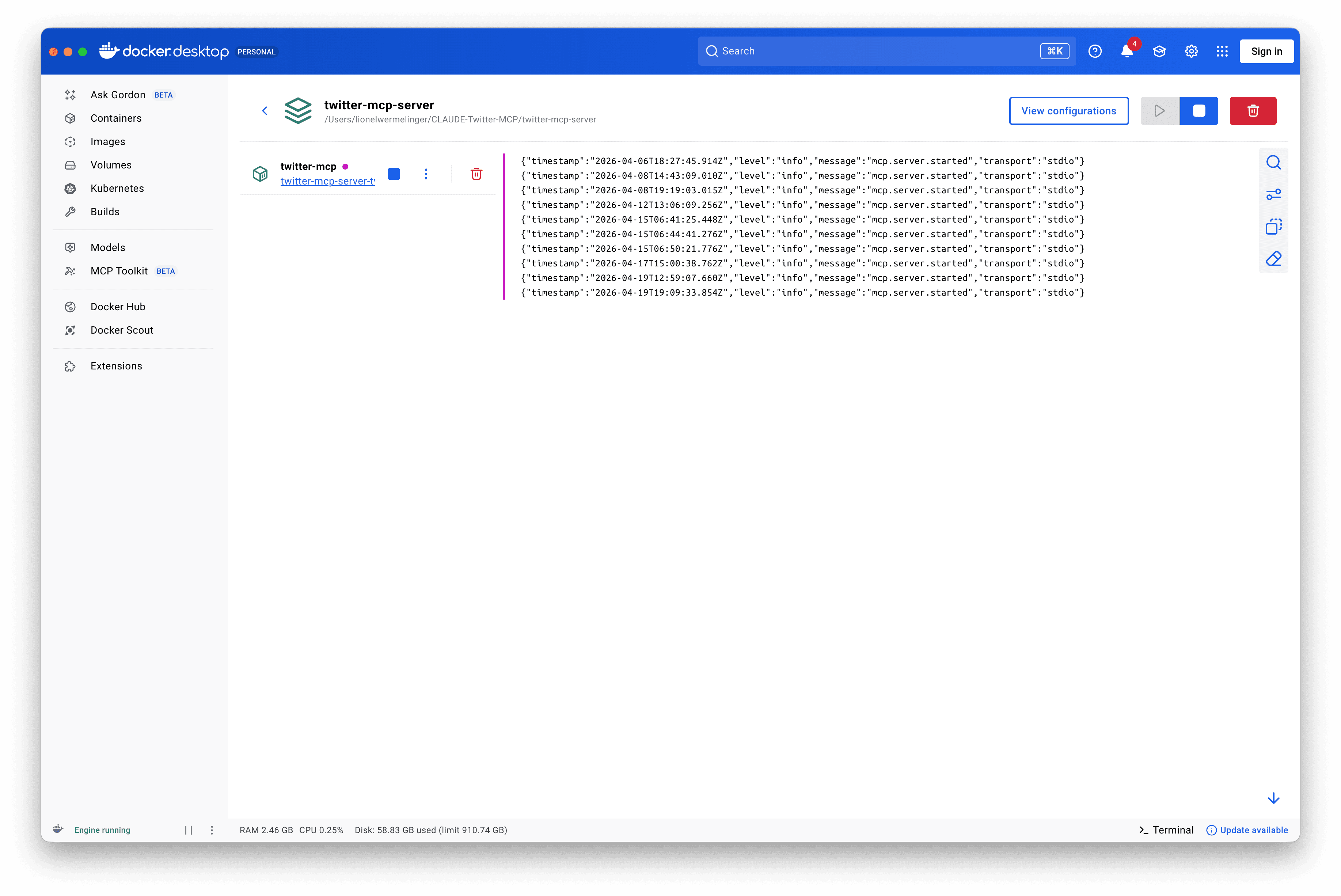Stop the twitter-mcp-server stack

click(1199, 111)
